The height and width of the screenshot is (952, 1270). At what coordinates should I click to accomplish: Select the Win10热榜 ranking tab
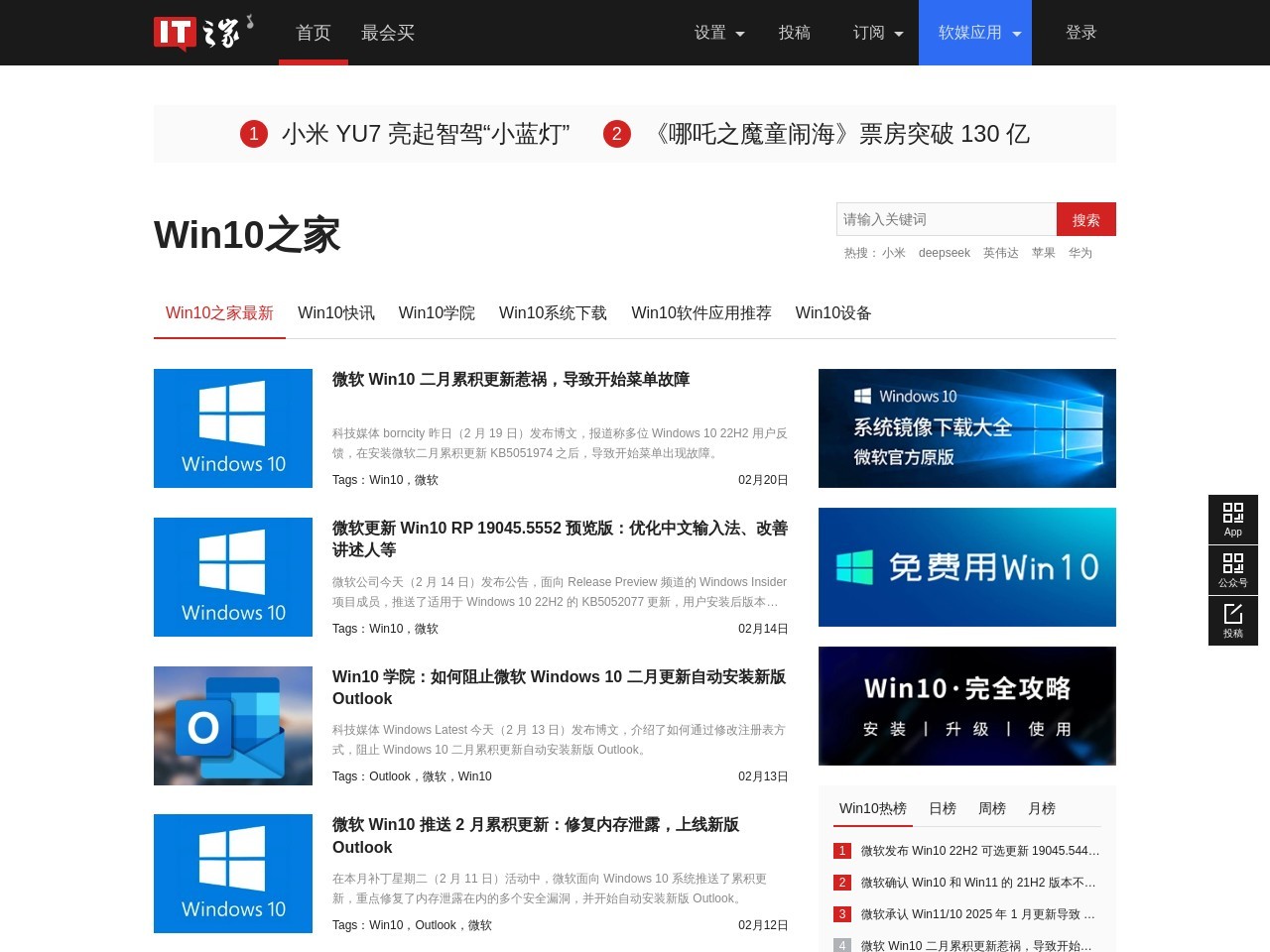873,808
